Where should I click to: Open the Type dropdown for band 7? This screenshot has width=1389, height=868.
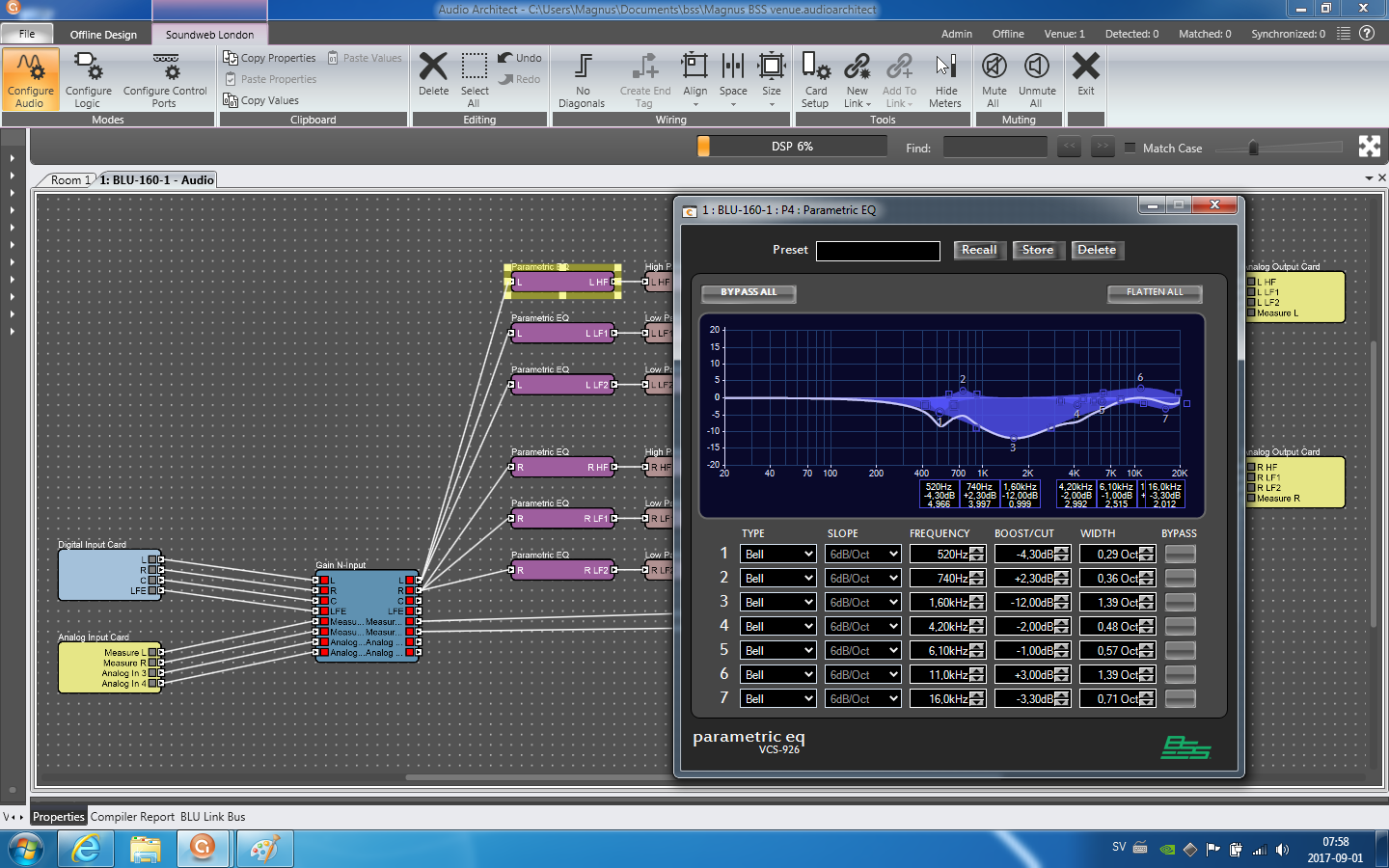point(777,698)
